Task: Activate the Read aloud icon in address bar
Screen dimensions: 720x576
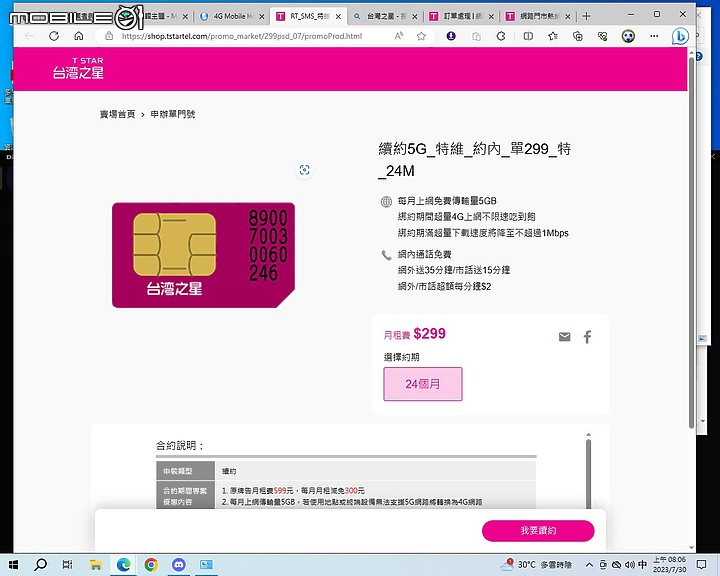Action: pyautogui.click(x=399, y=36)
